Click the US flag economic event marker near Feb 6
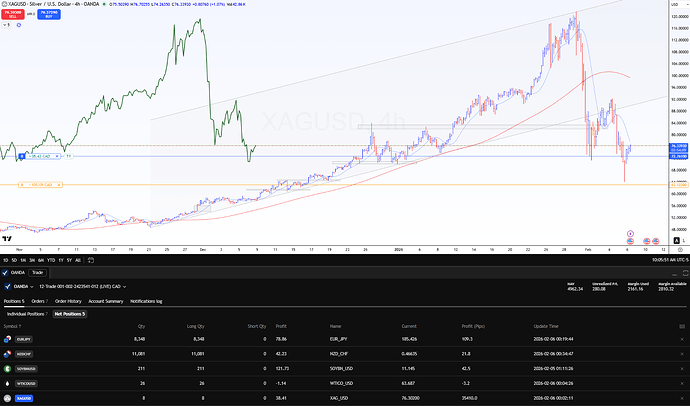The width and height of the screenshot is (690, 406). pyautogui.click(x=630, y=241)
